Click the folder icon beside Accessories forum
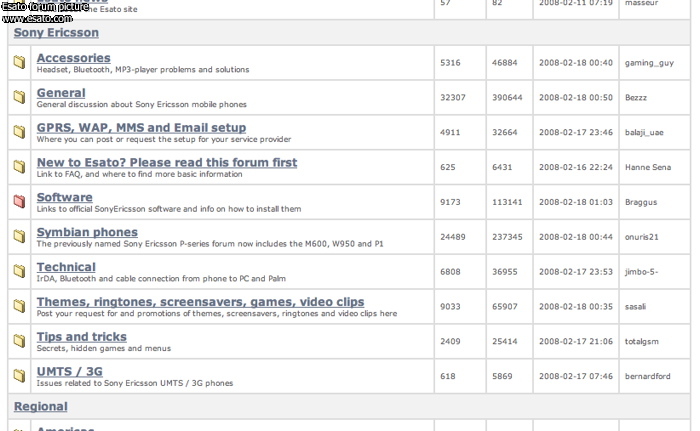The height and width of the screenshot is (431, 700). point(19,63)
